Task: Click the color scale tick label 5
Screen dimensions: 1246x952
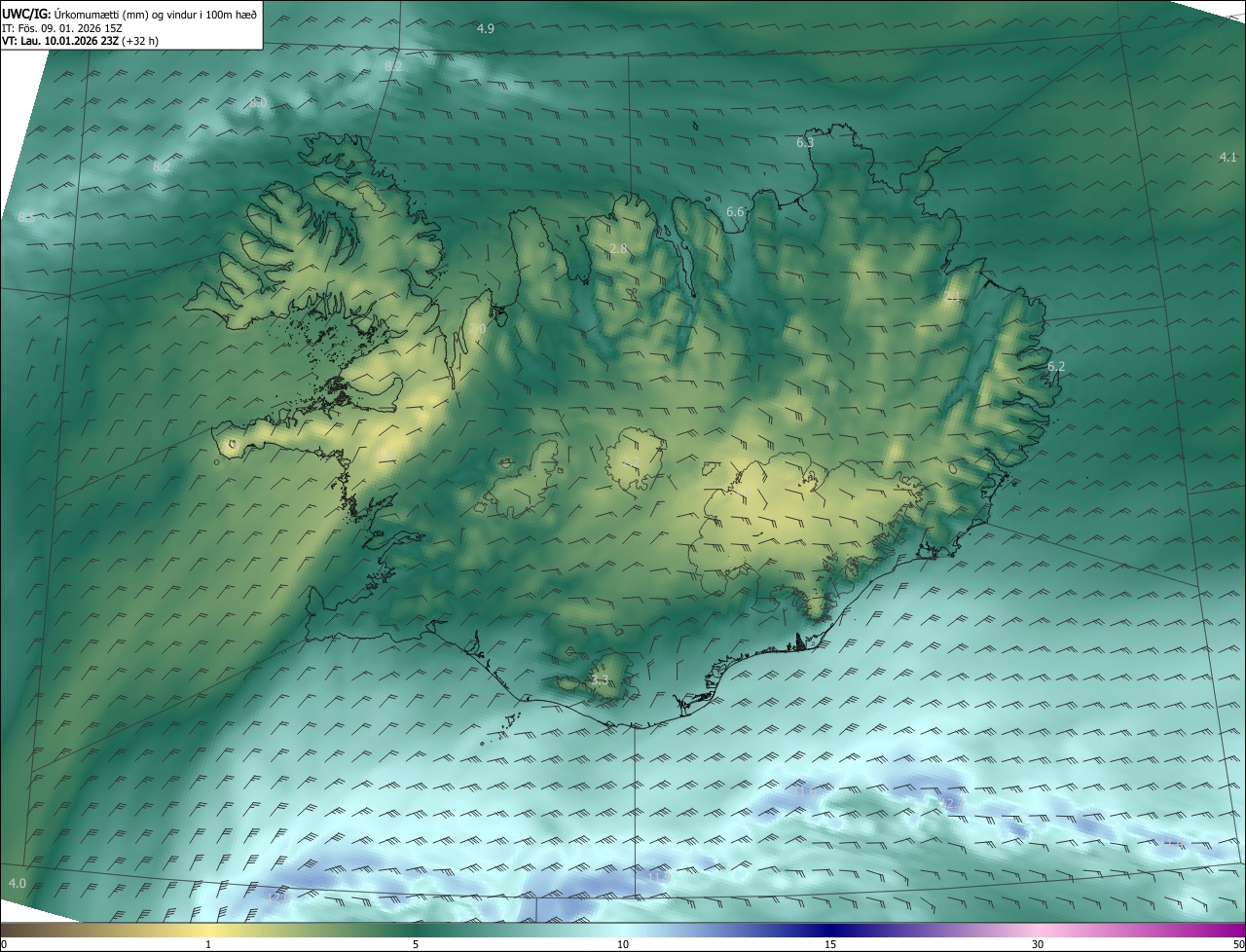Action: (416, 944)
